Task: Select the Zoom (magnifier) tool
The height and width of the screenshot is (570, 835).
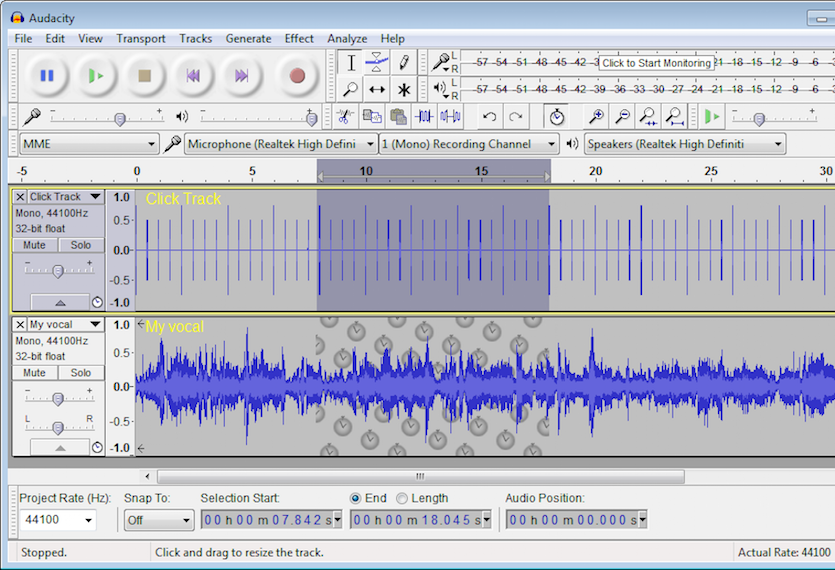Action: [x=351, y=89]
